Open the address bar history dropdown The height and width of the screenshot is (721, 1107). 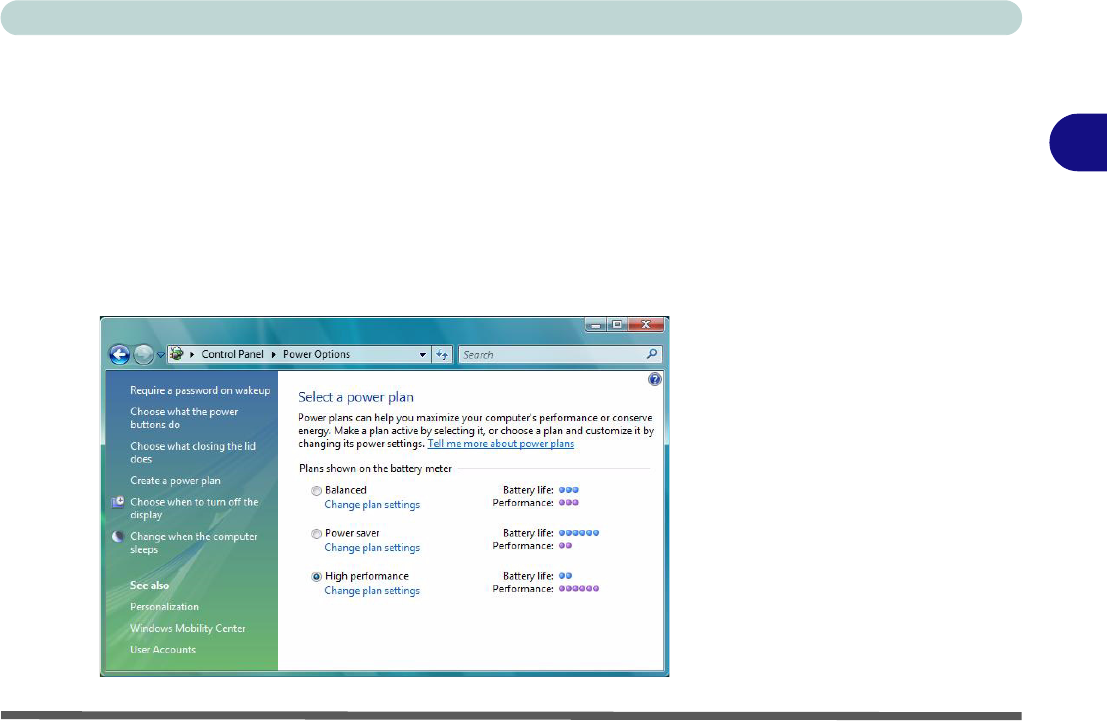422,354
